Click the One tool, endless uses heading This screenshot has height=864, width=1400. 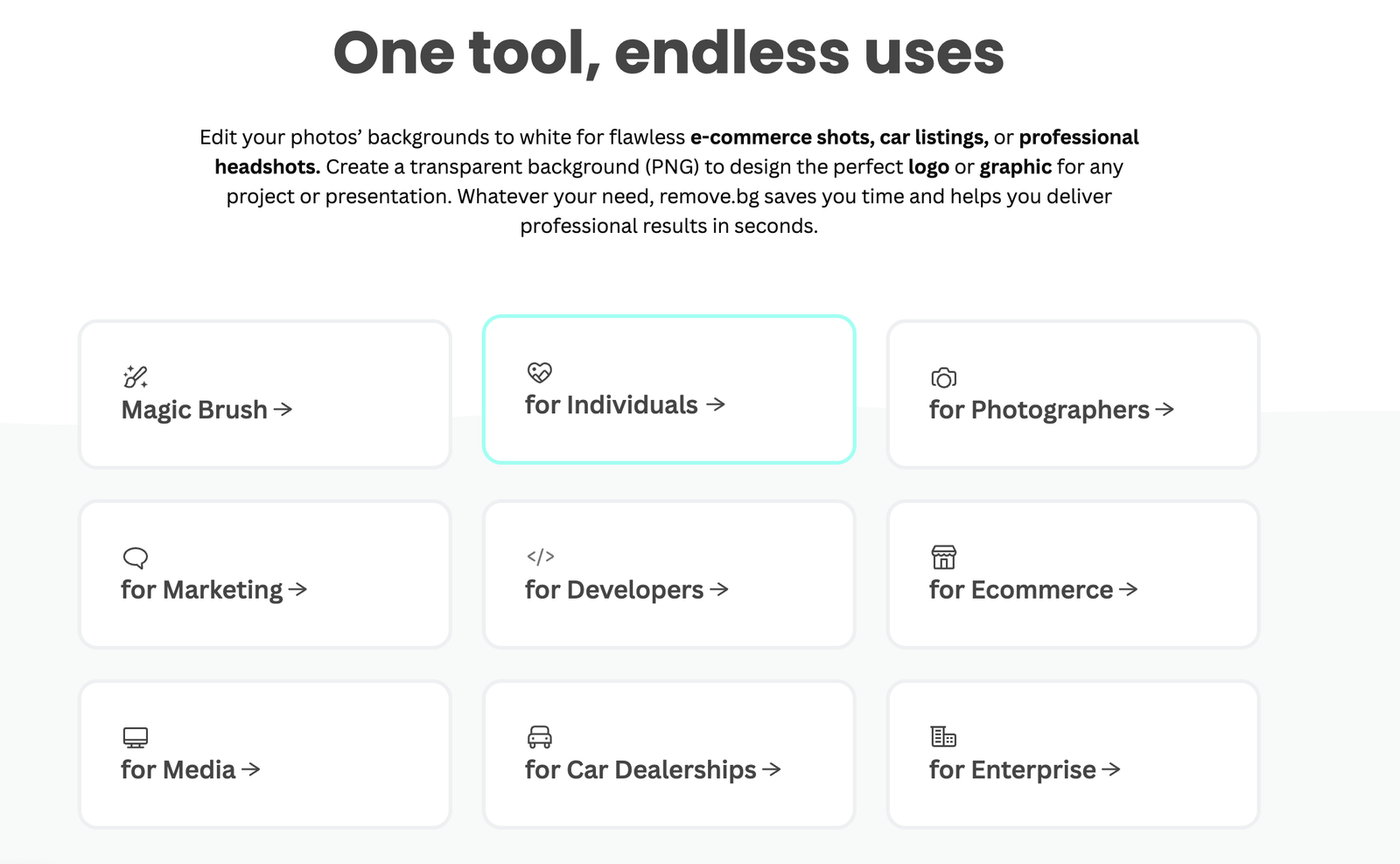[x=668, y=53]
